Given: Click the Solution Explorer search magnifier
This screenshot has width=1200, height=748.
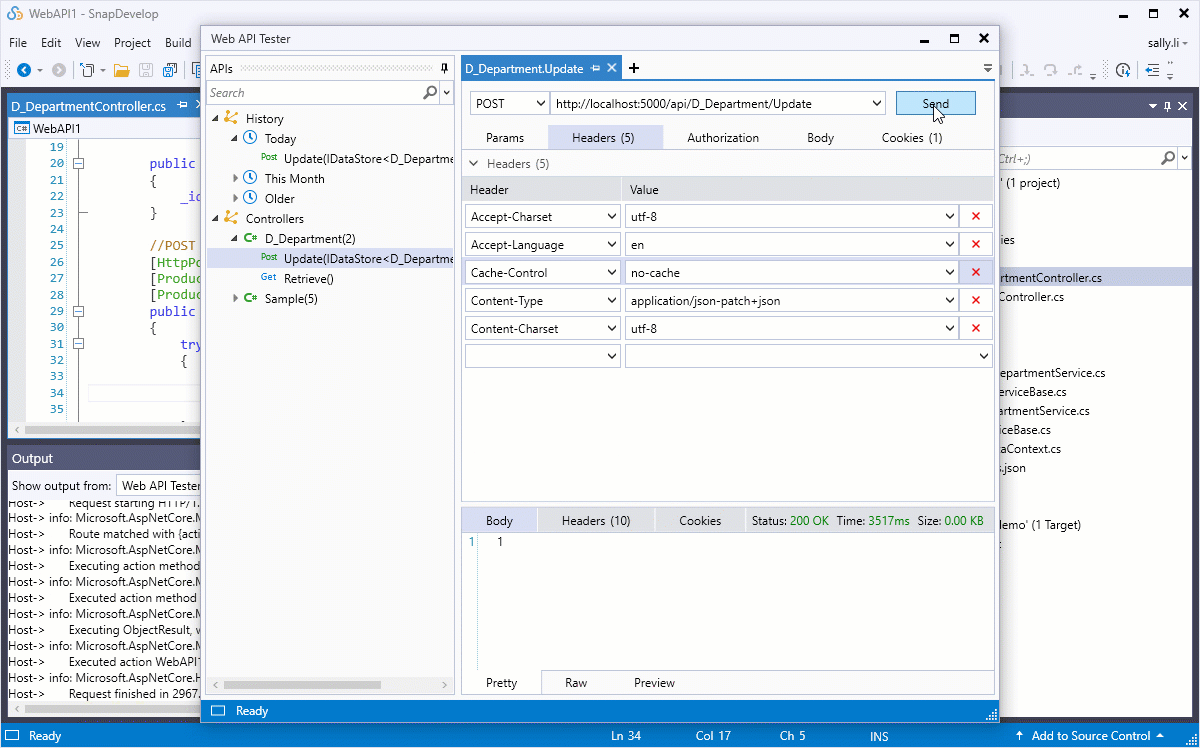Looking at the screenshot, I should [x=1168, y=158].
